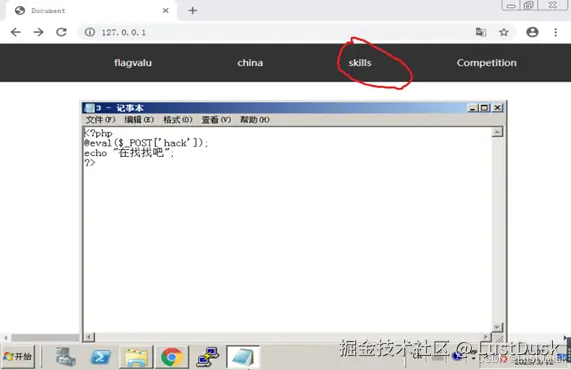Screen dimensions: 571x370
Task: Close the Notepad window
Action: 497,108
